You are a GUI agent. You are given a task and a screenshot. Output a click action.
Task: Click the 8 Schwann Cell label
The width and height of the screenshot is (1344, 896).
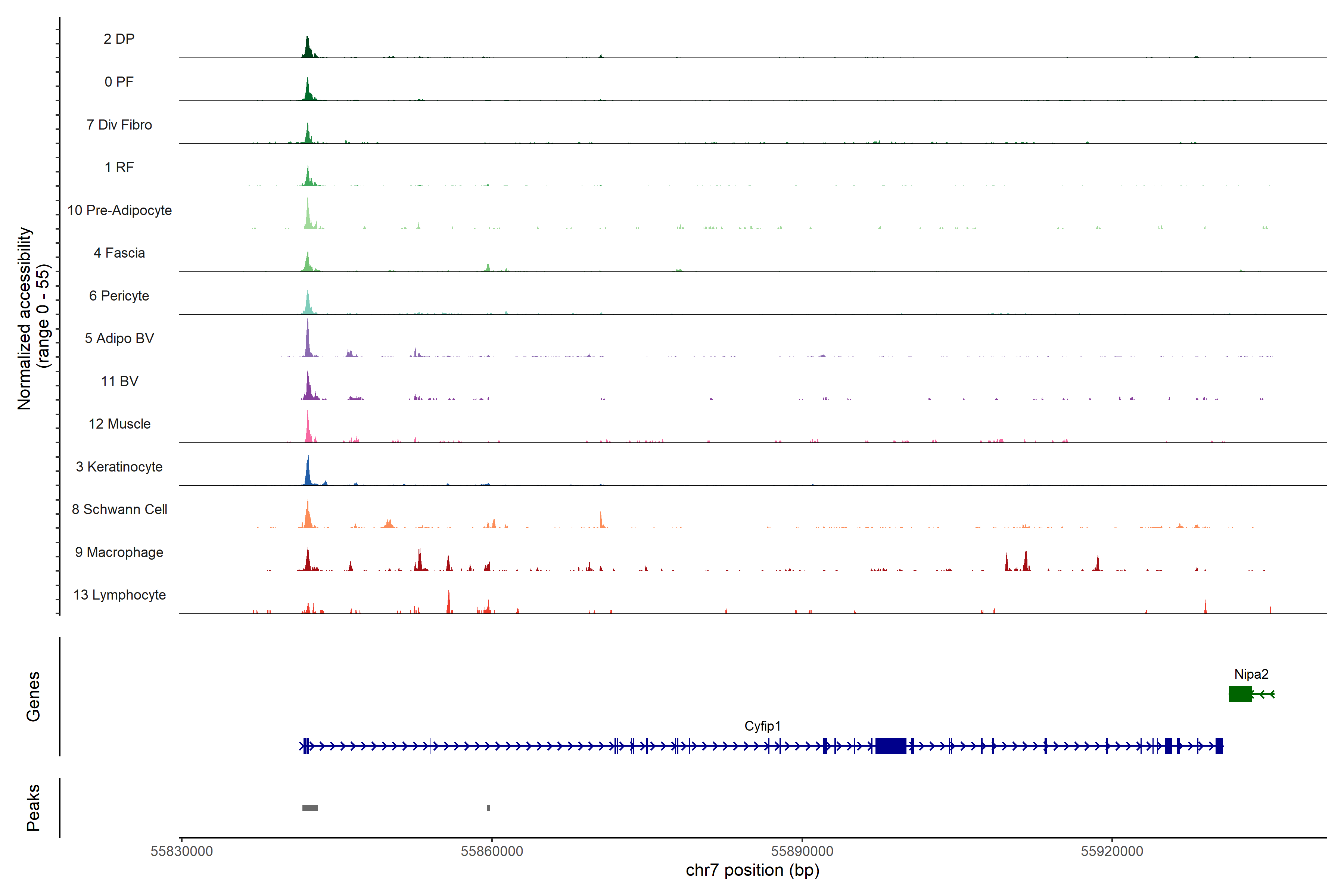tap(119, 509)
